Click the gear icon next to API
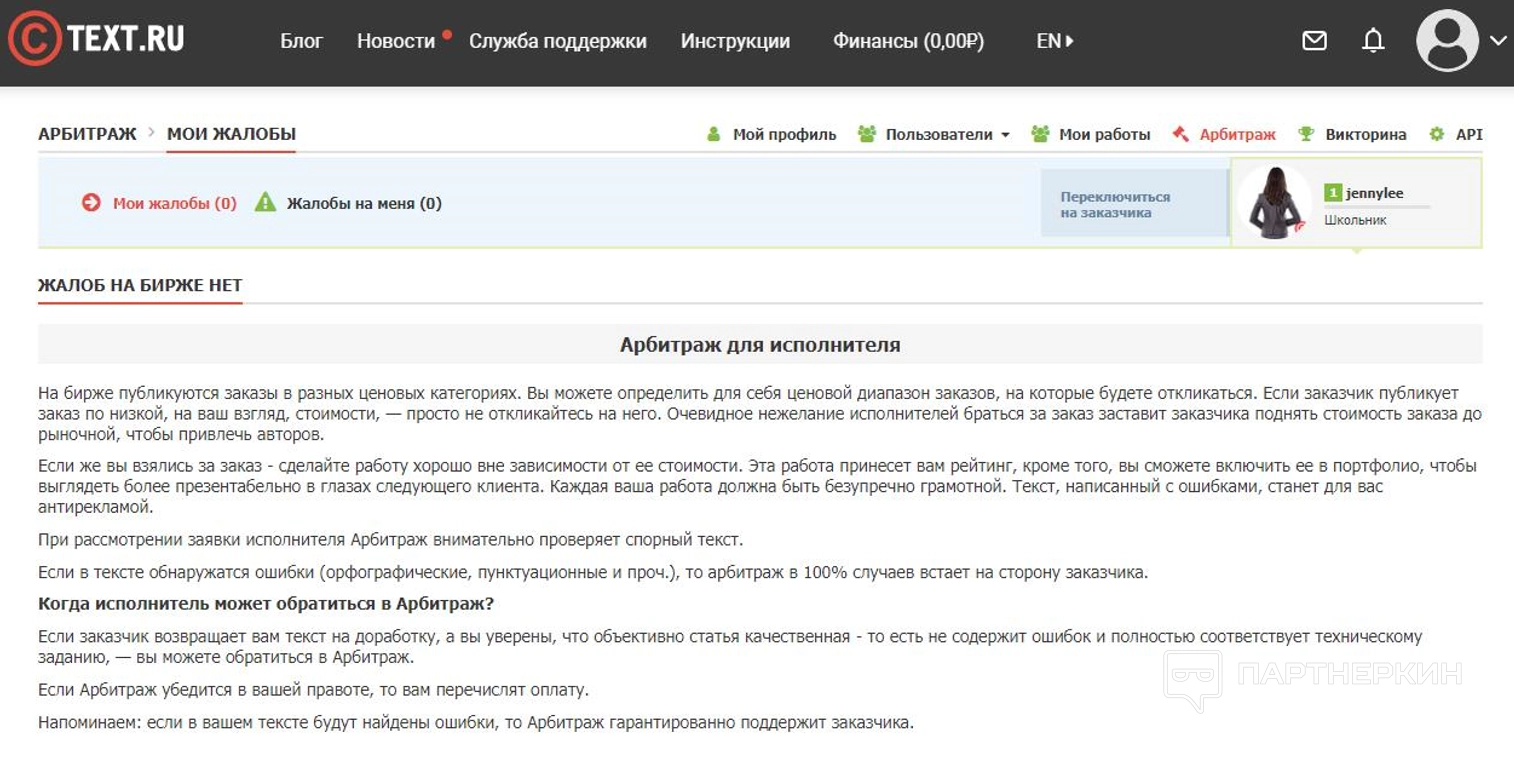The image size is (1514, 766). (1437, 134)
